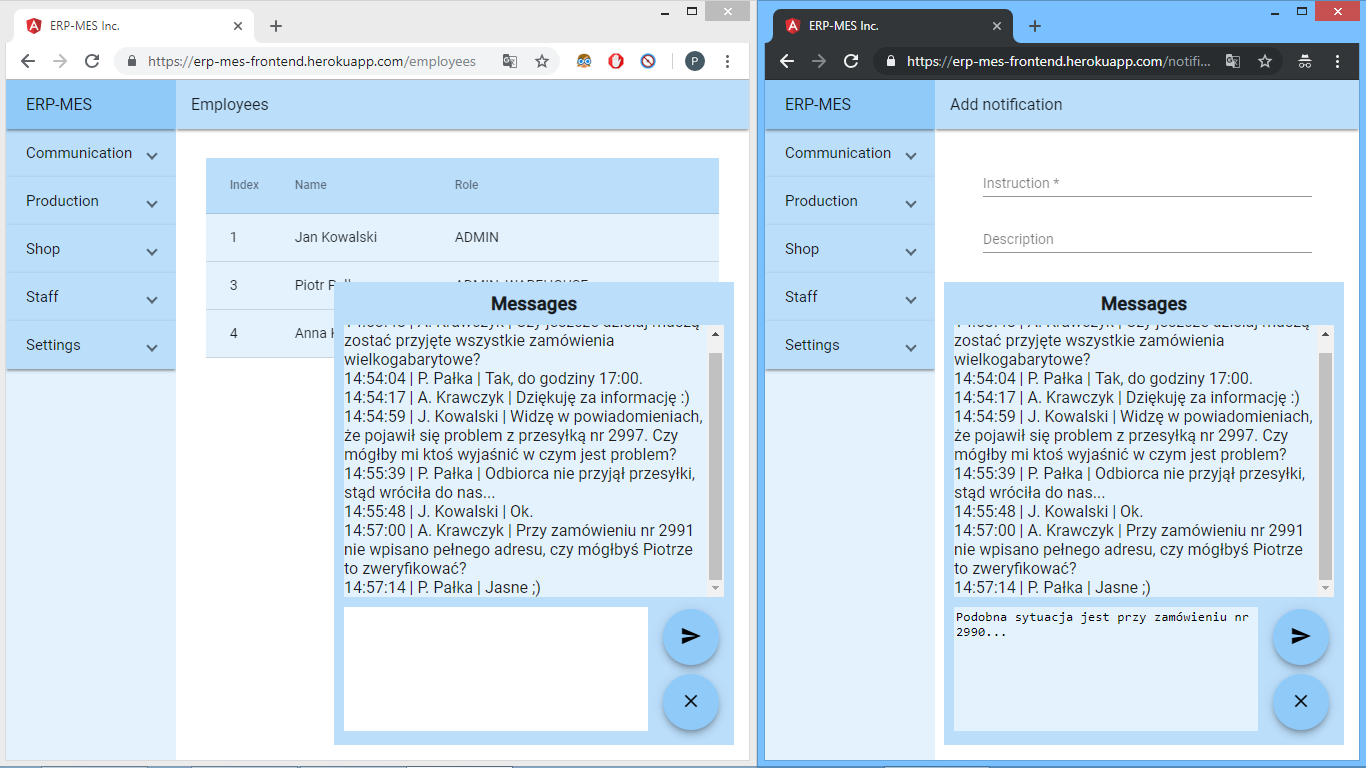Expand Communication in the Employees window sidebar
The height and width of the screenshot is (768, 1366).
(91, 153)
